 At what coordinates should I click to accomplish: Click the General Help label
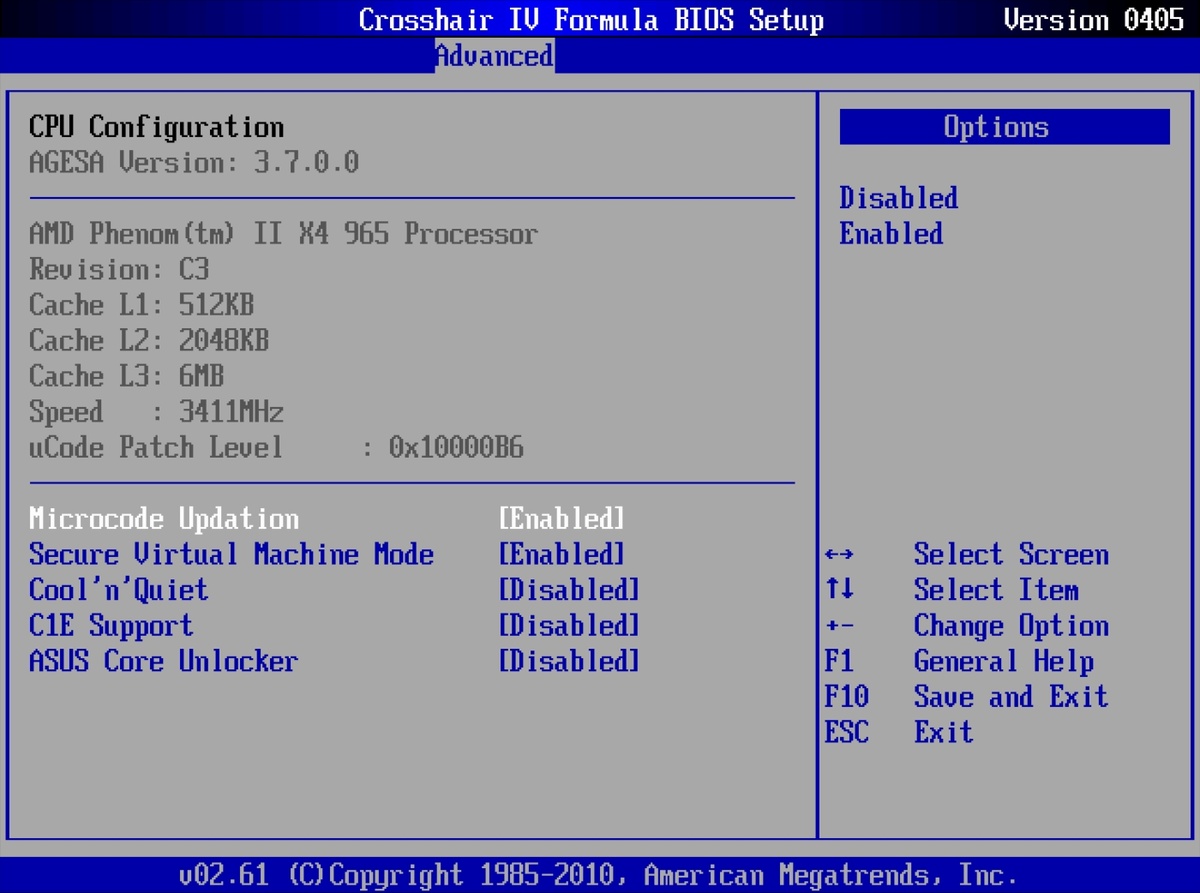(1003, 662)
